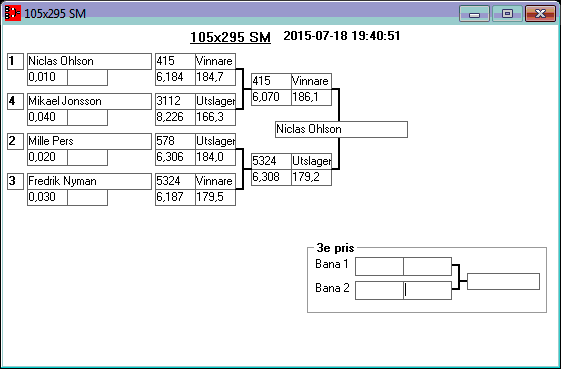Click the 6,070 final time cell
561x369 pixels.
271,98
